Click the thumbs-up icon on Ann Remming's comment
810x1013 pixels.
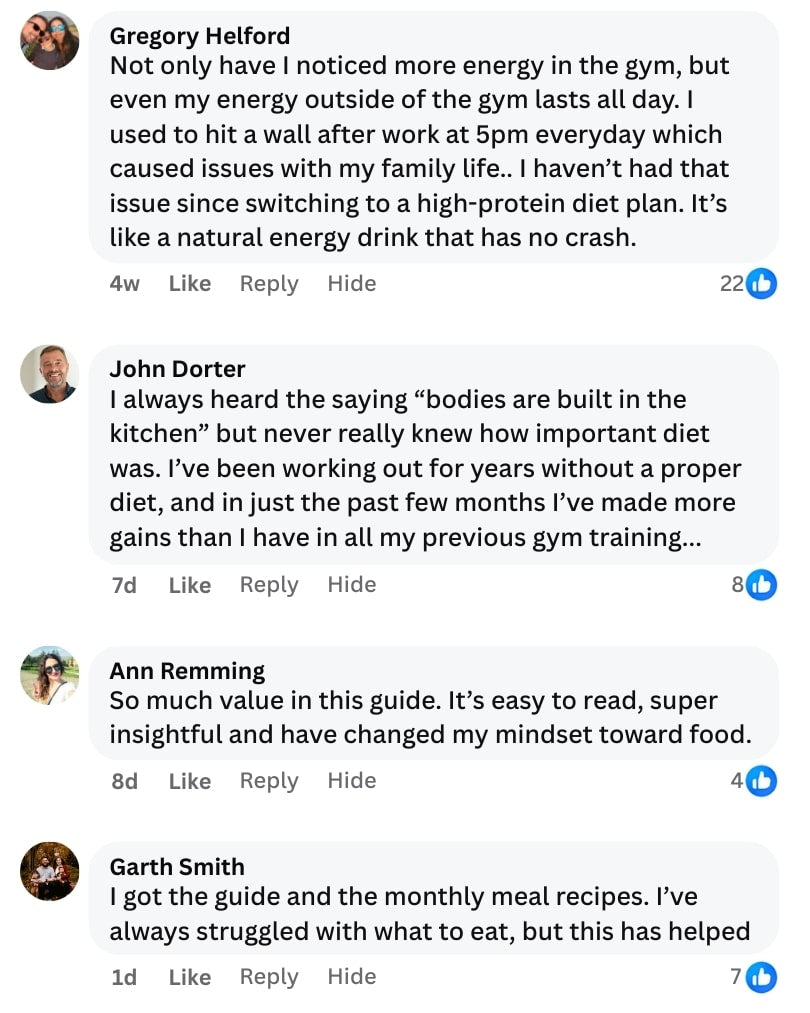(761, 781)
